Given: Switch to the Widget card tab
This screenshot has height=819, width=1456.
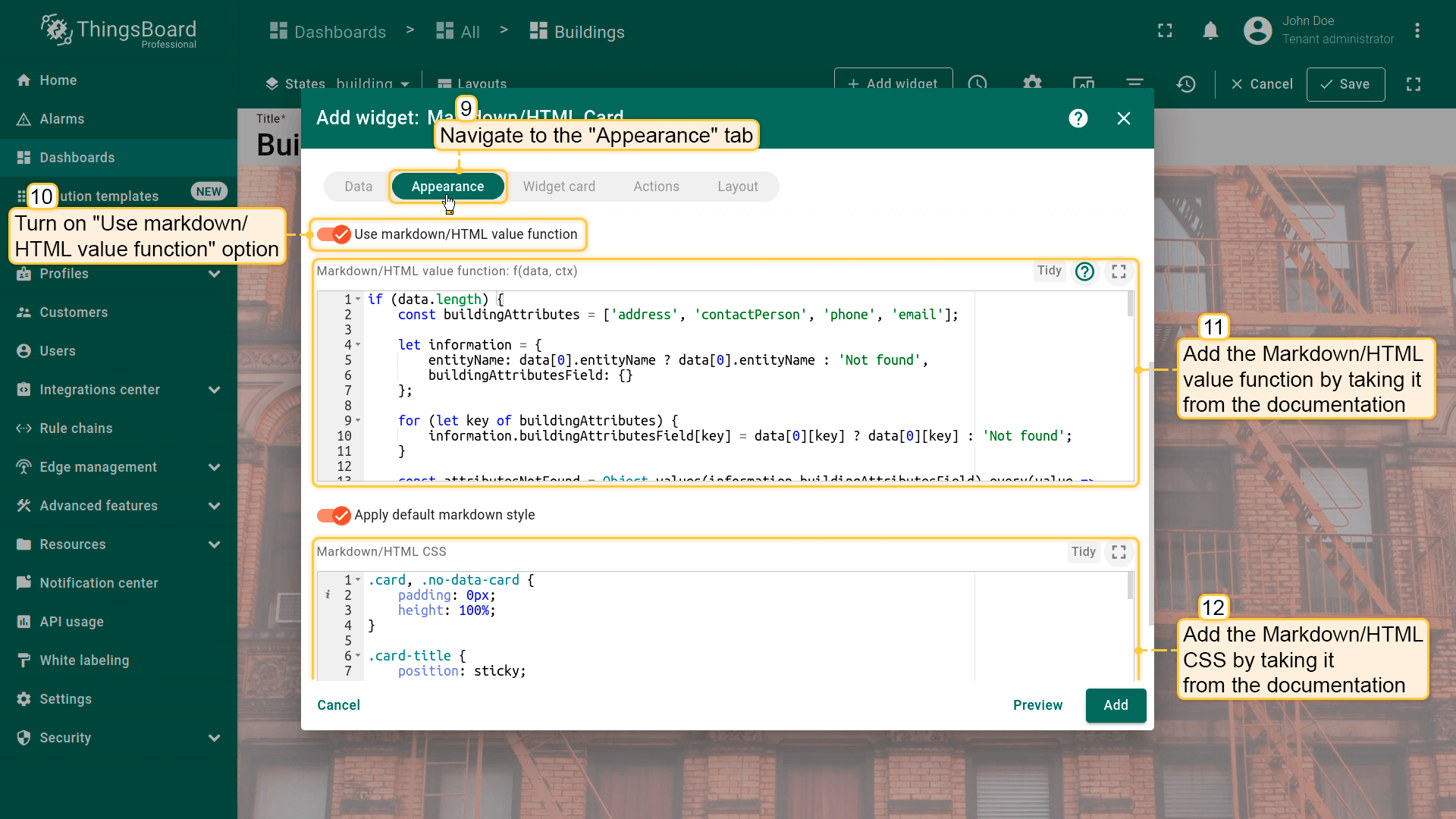Looking at the screenshot, I should [x=559, y=187].
